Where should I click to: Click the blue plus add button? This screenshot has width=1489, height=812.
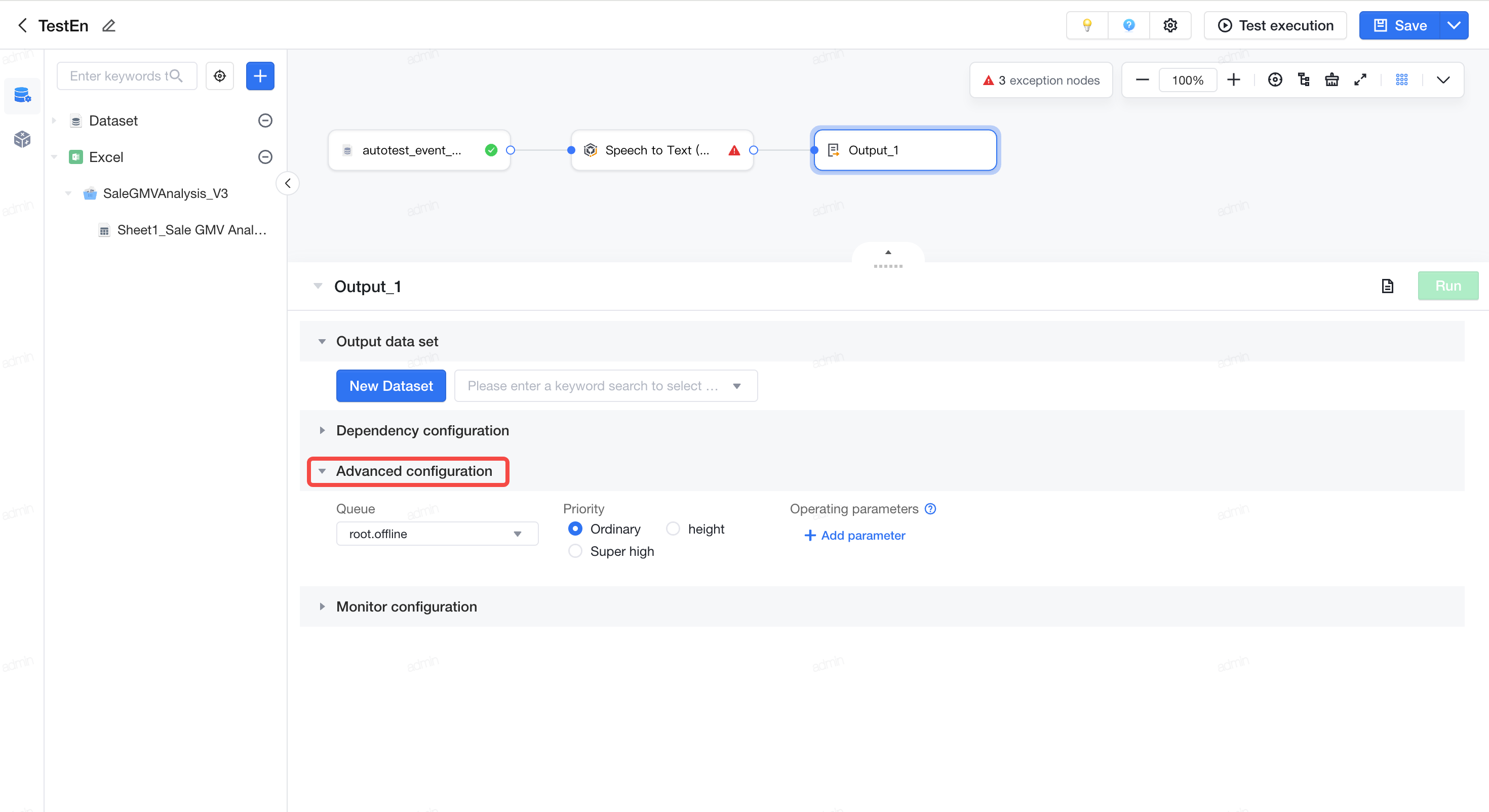260,76
